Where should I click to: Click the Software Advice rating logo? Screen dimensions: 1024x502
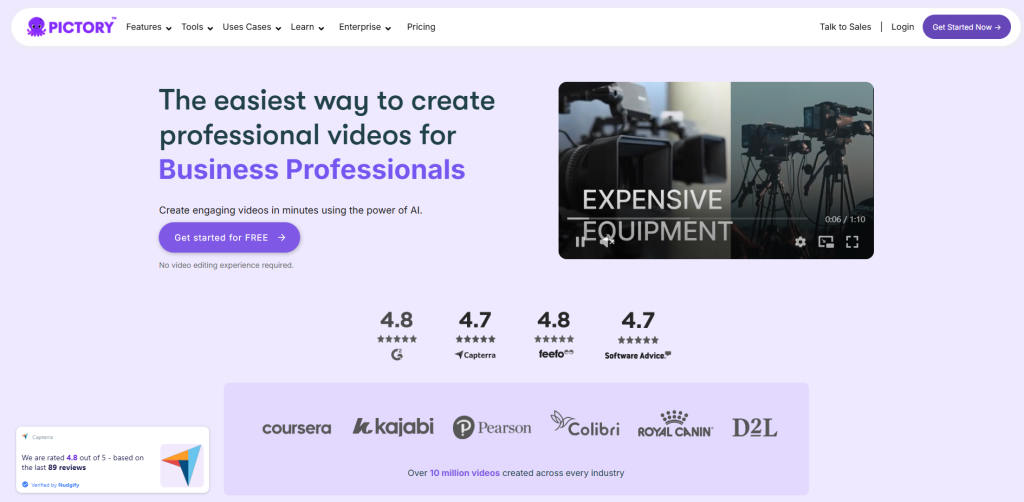pos(637,355)
